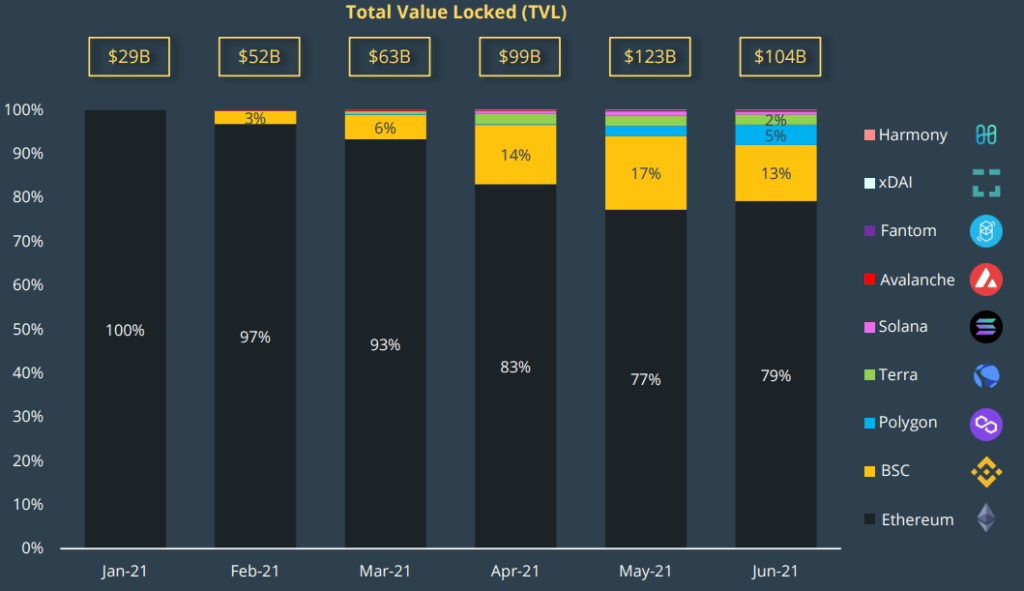Screen dimensions: 1024x591
Task: Click the BSC logo icon
Action: (x=986, y=471)
